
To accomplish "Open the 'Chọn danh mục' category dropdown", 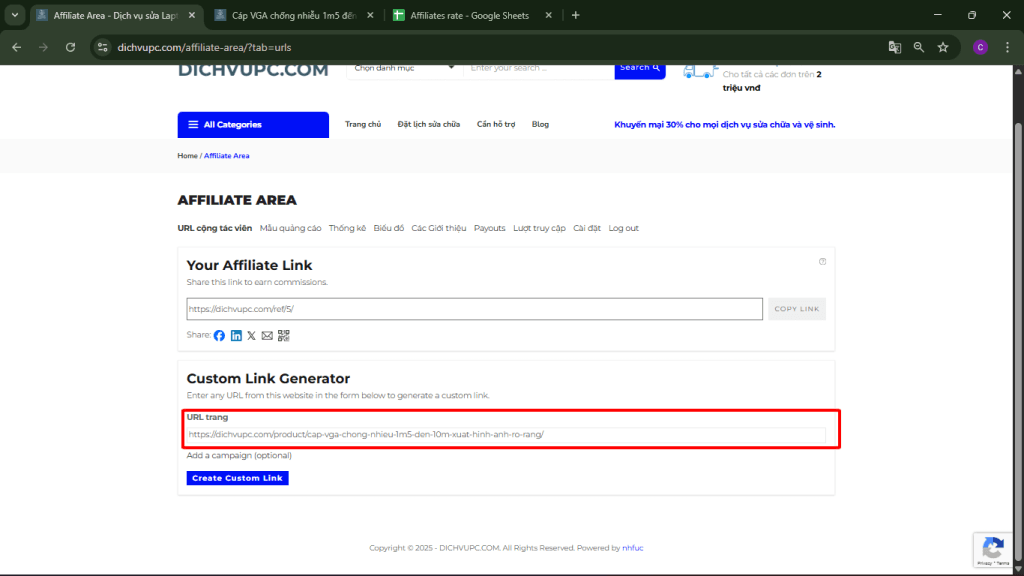I will coord(401,67).
